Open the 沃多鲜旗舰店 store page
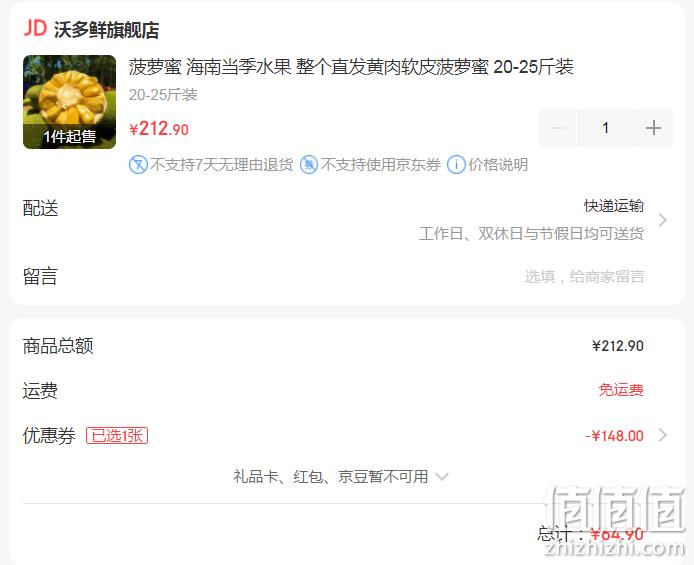The image size is (694, 565). (x=106, y=30)
